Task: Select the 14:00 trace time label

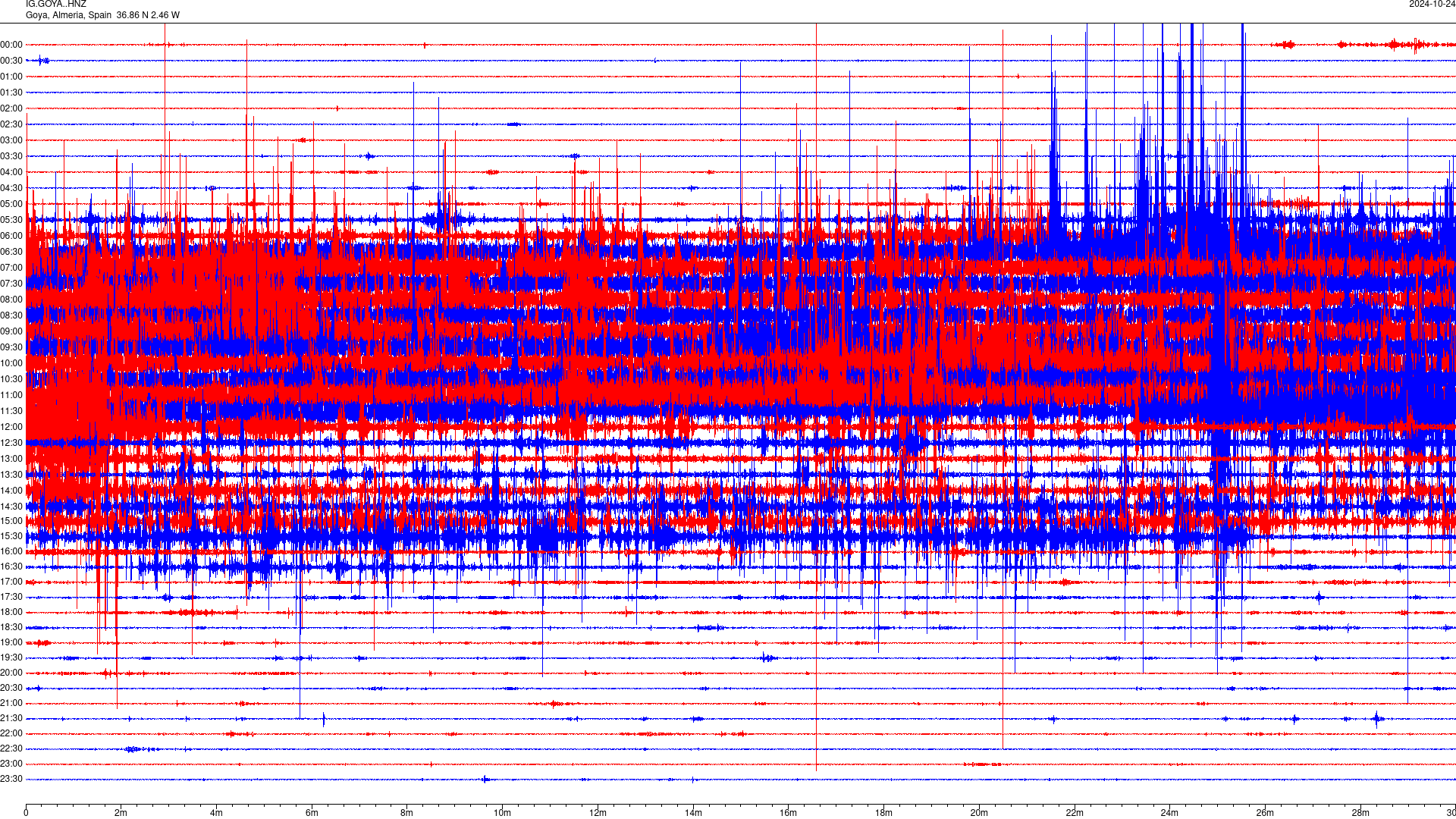Action: click(x=11, y=491)
